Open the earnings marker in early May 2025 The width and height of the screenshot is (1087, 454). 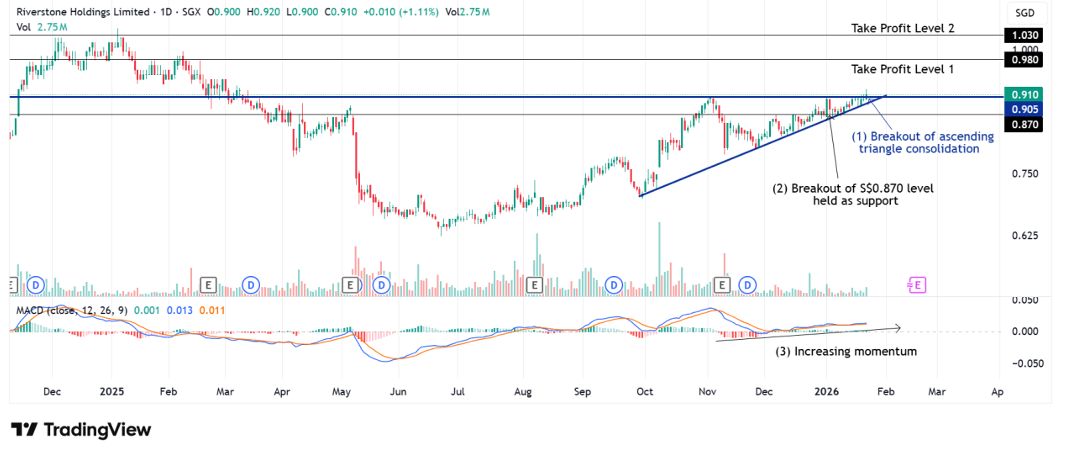[x=350, y=285]
